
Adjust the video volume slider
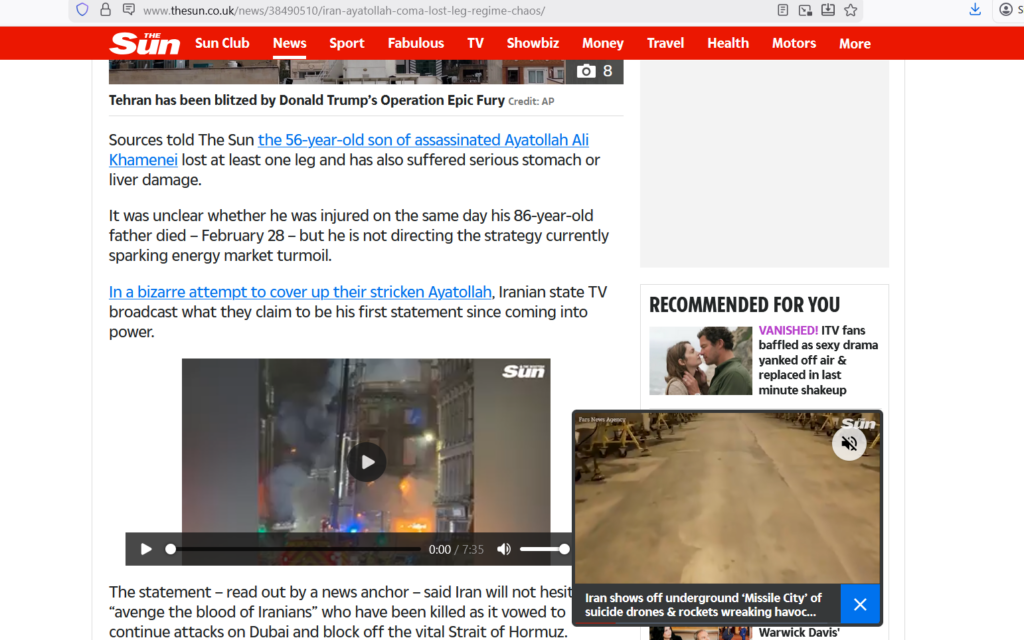tap(544, 549)
